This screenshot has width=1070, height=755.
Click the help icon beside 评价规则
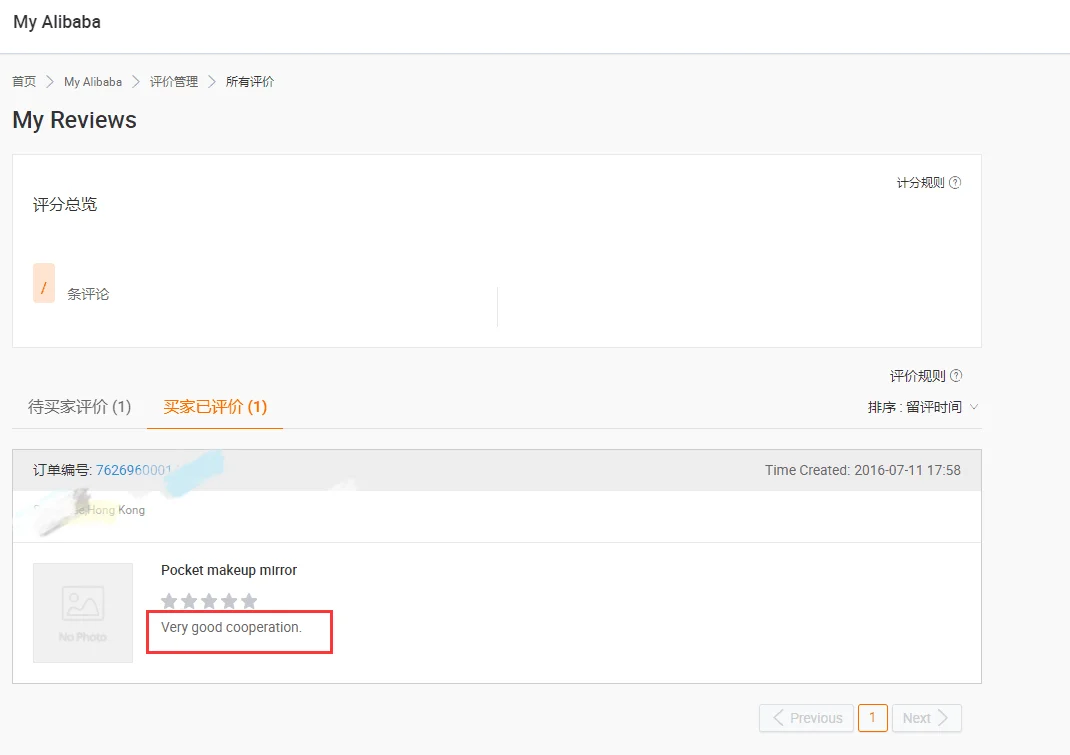[x=956, y=376]
